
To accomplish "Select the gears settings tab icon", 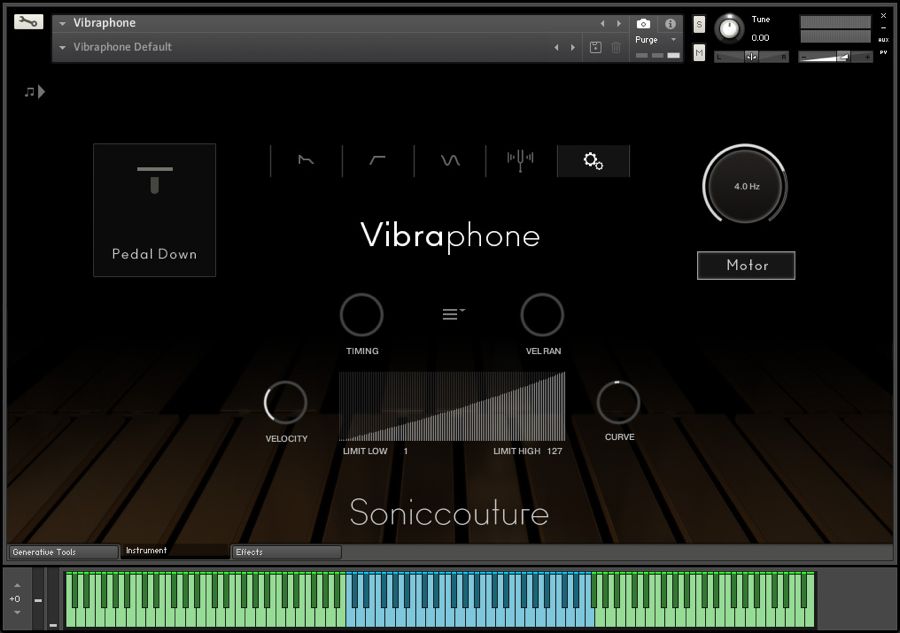I will 593,161.
